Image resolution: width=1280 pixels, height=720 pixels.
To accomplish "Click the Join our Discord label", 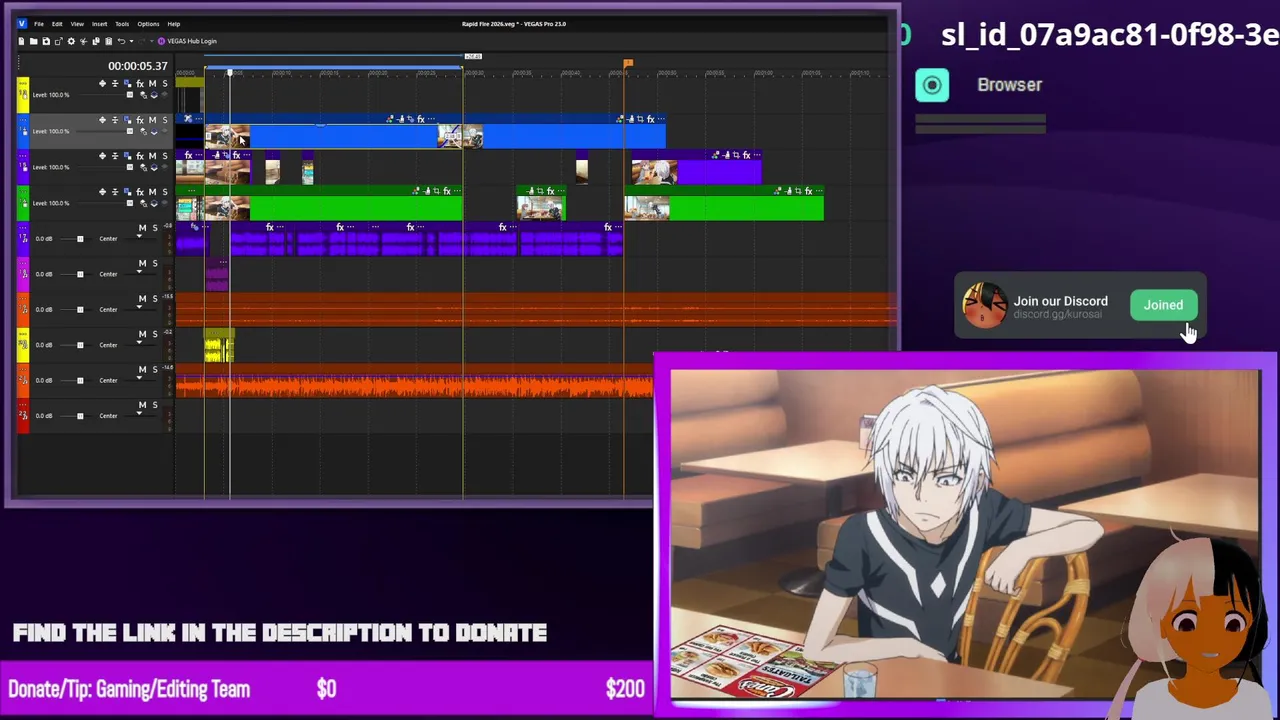I will [x=1060, y=301].
